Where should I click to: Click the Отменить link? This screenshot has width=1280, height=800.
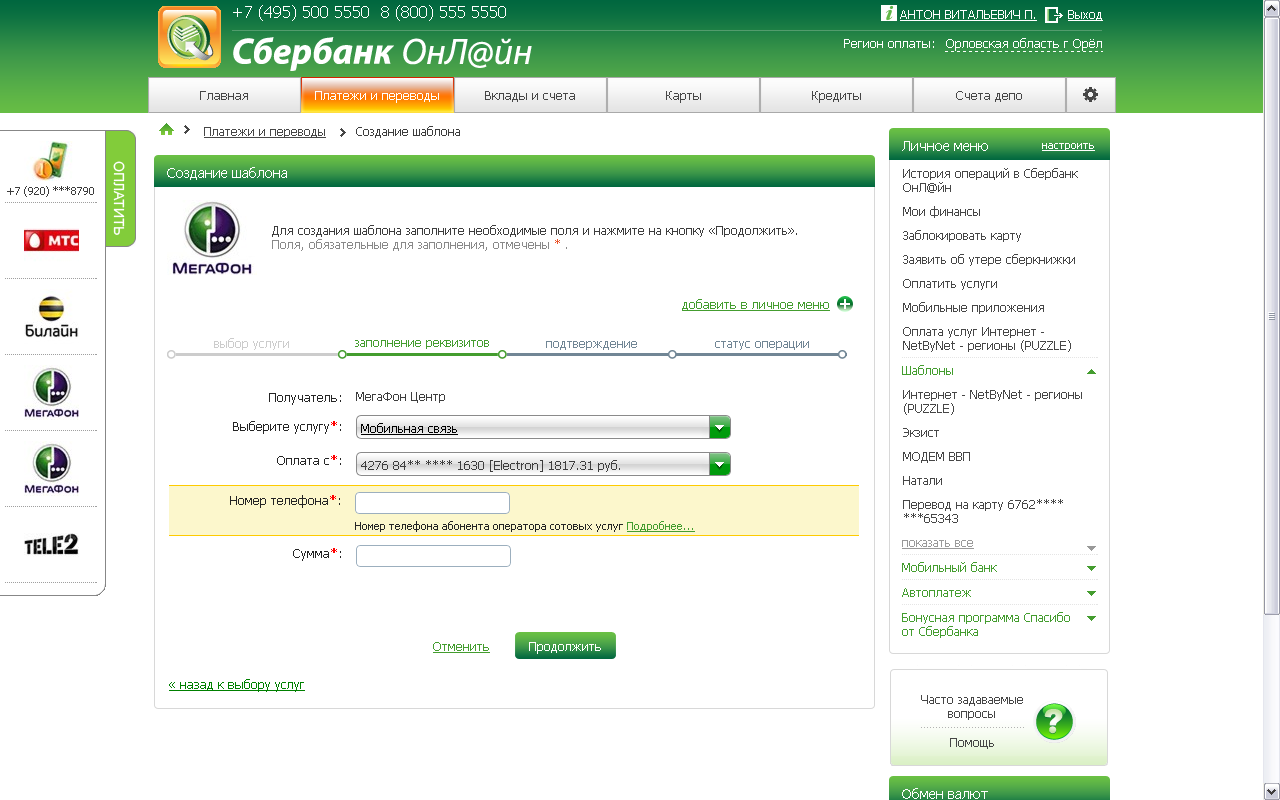pyautogui.click(x=461, y=647)
